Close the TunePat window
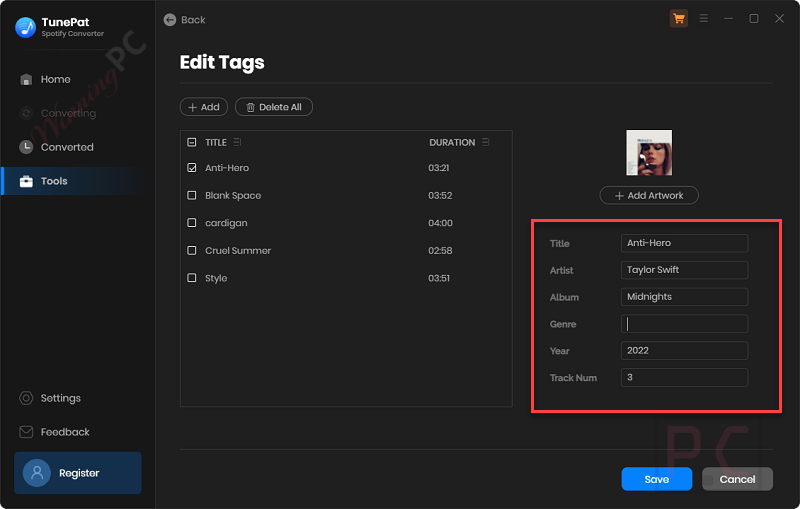Viewport: 800px width, 509px height. (x=779, y=18)
